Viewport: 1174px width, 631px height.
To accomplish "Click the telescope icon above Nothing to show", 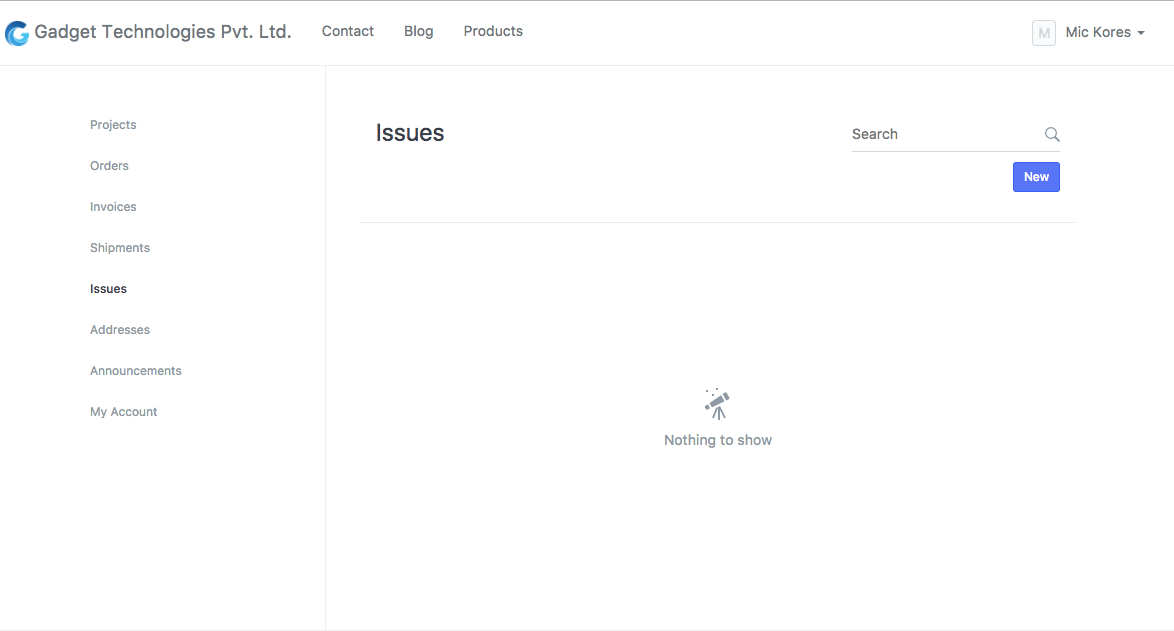I will [x=717, y=403].
